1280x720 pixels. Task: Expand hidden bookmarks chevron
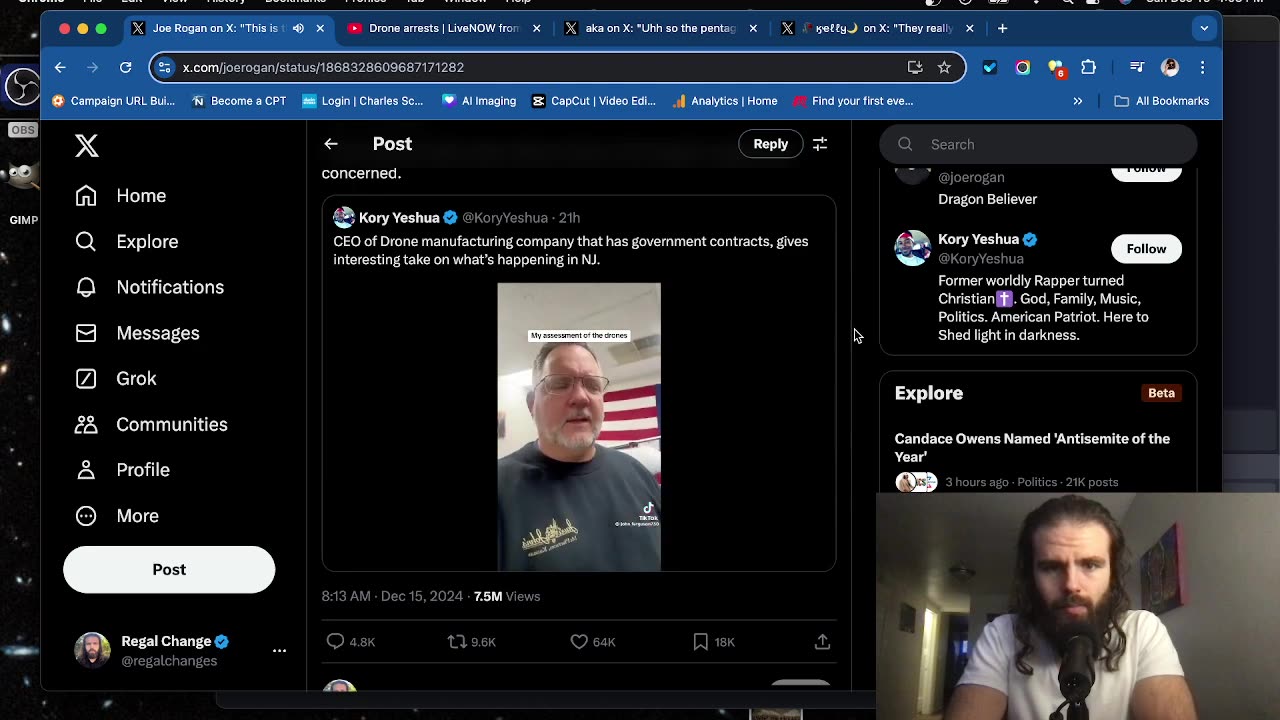1078,101
